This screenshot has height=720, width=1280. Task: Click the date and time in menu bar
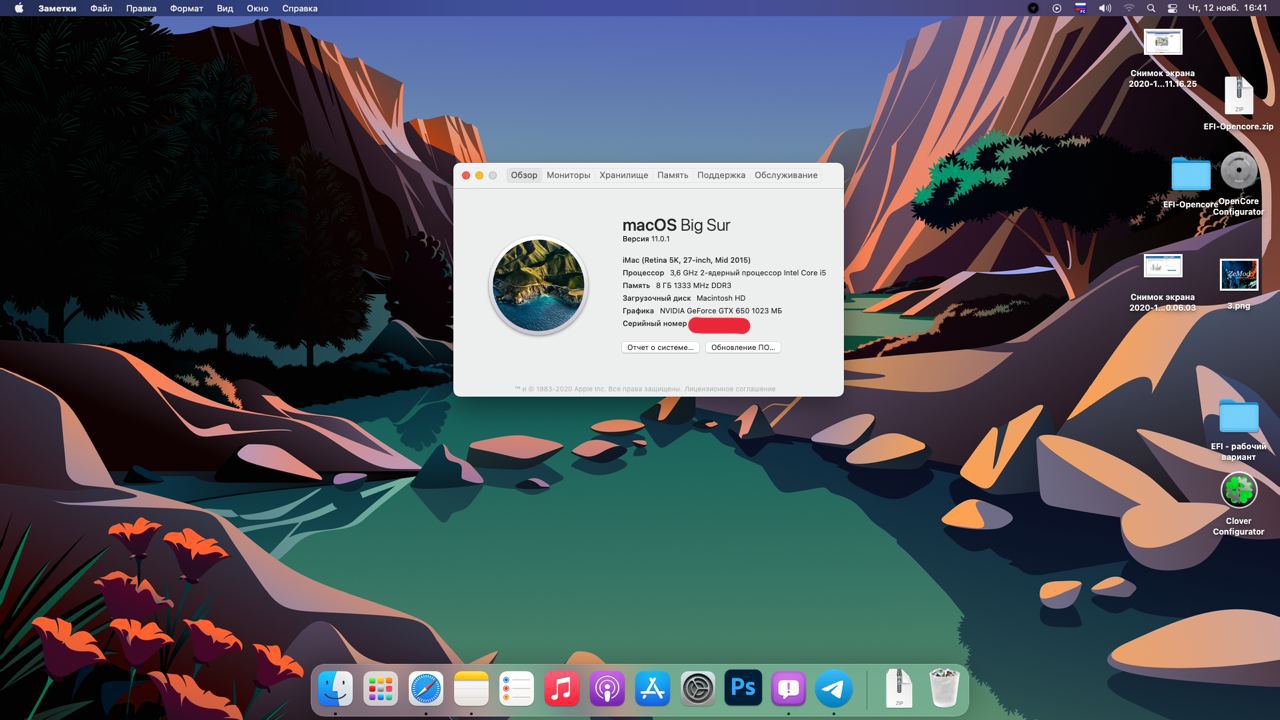click(1229, 8)
